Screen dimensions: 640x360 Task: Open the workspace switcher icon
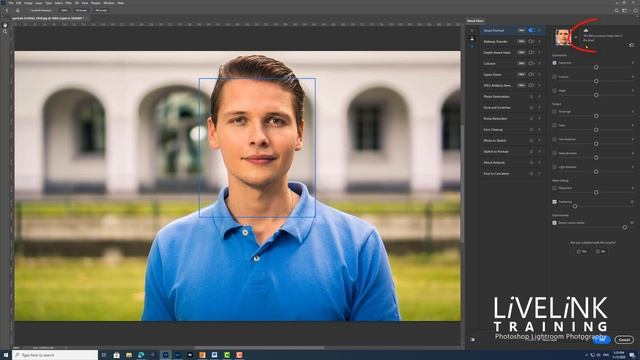point(624,11)
